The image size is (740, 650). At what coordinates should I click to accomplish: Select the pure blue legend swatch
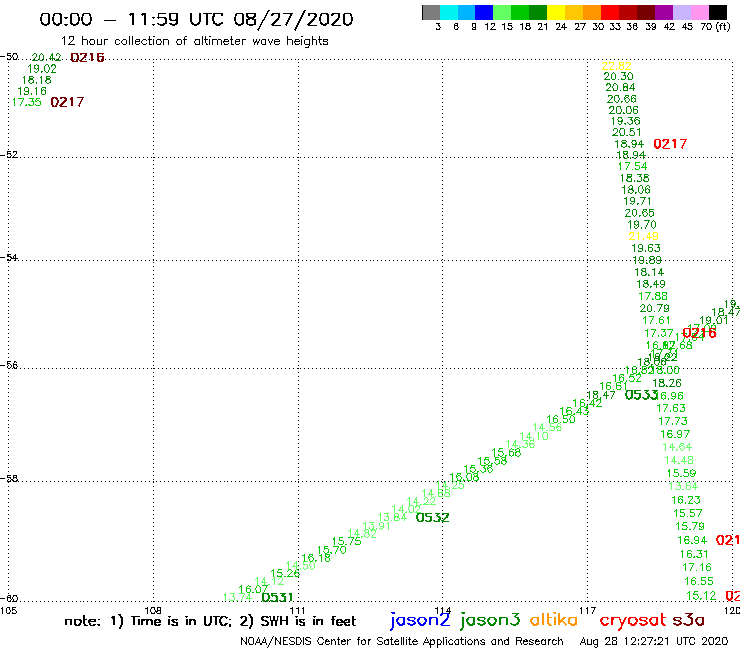click(484, 12)
